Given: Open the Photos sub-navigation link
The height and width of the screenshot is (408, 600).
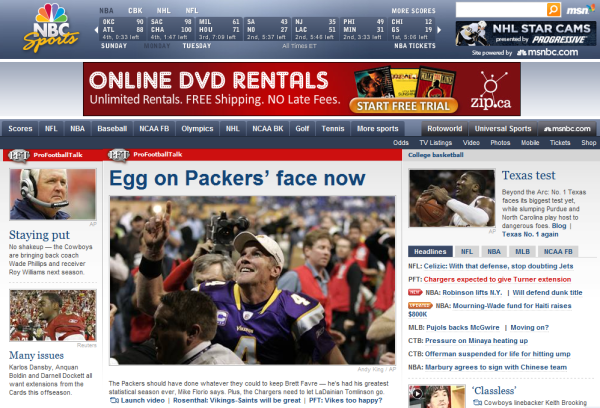Looking at the screenshot, I should [500, 143].
